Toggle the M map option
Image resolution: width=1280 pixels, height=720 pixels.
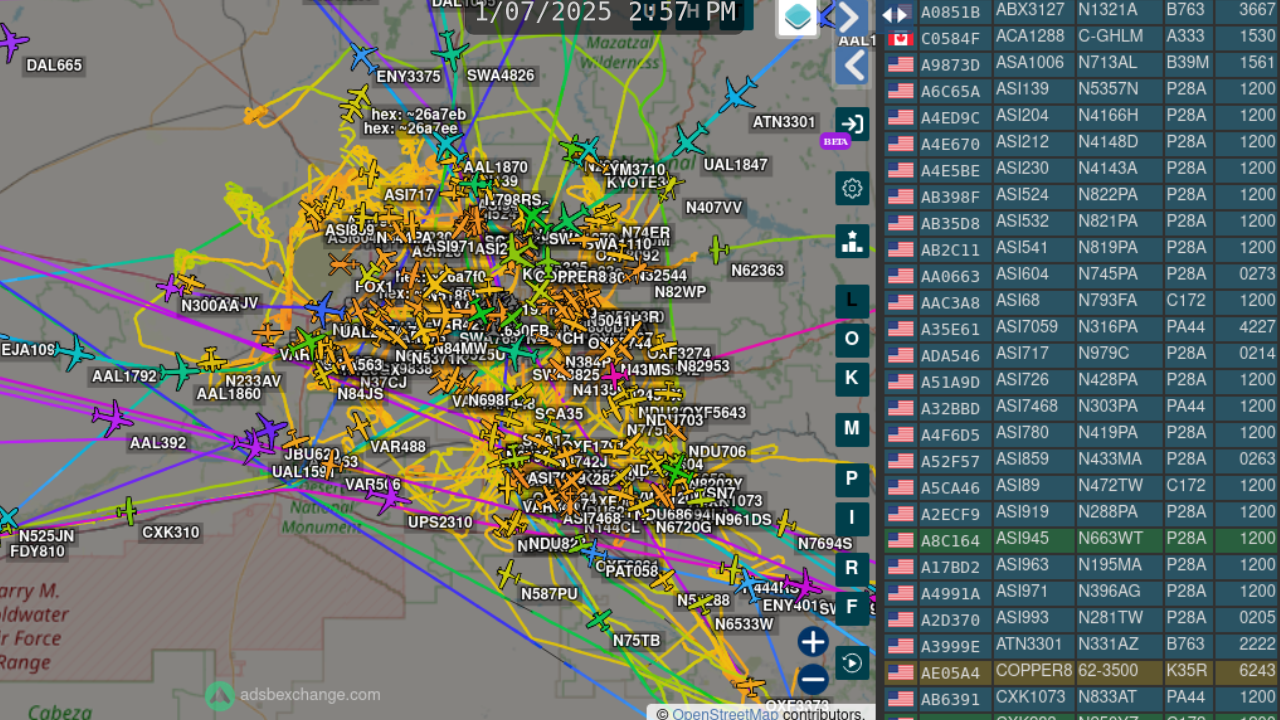[x=852, y=429]
